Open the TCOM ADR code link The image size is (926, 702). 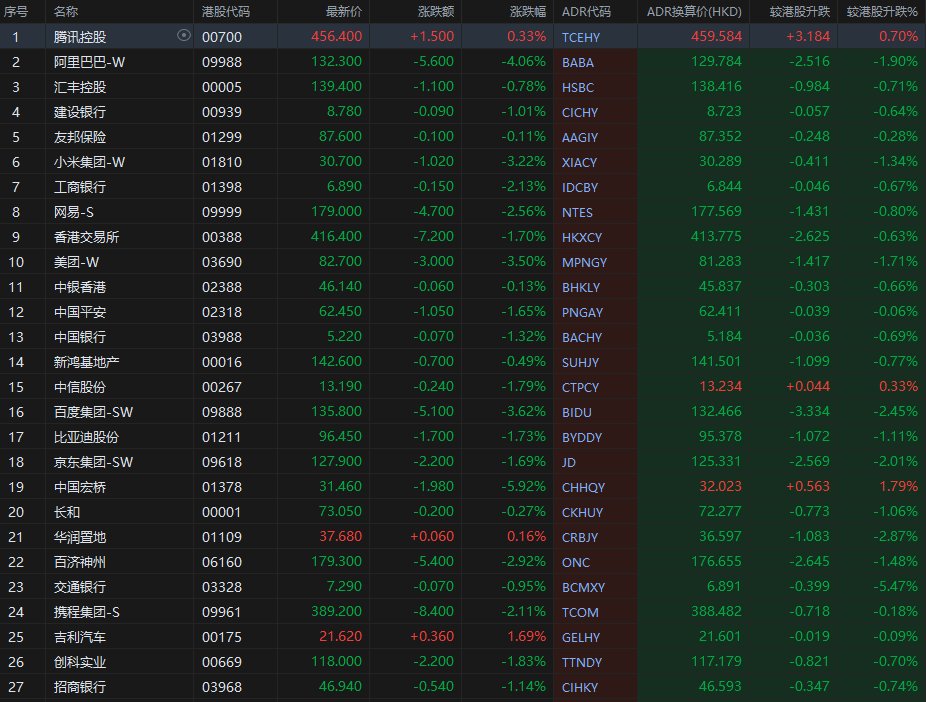coord(580,612)
